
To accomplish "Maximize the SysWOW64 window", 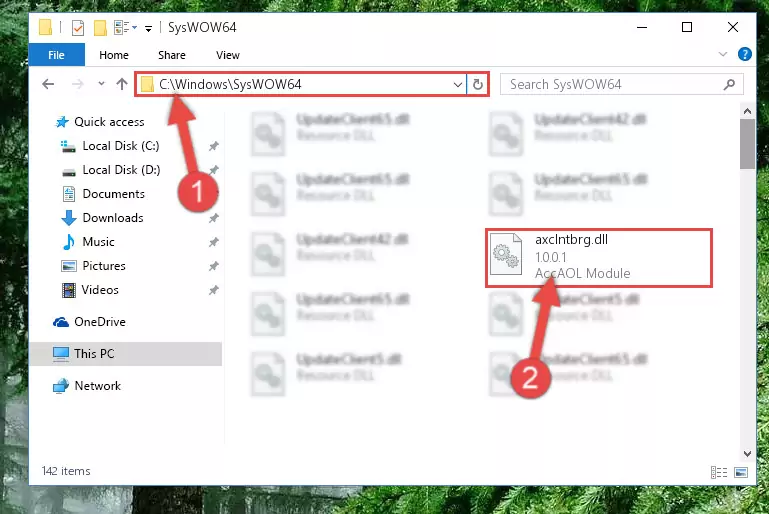I will tap(687, 27).
